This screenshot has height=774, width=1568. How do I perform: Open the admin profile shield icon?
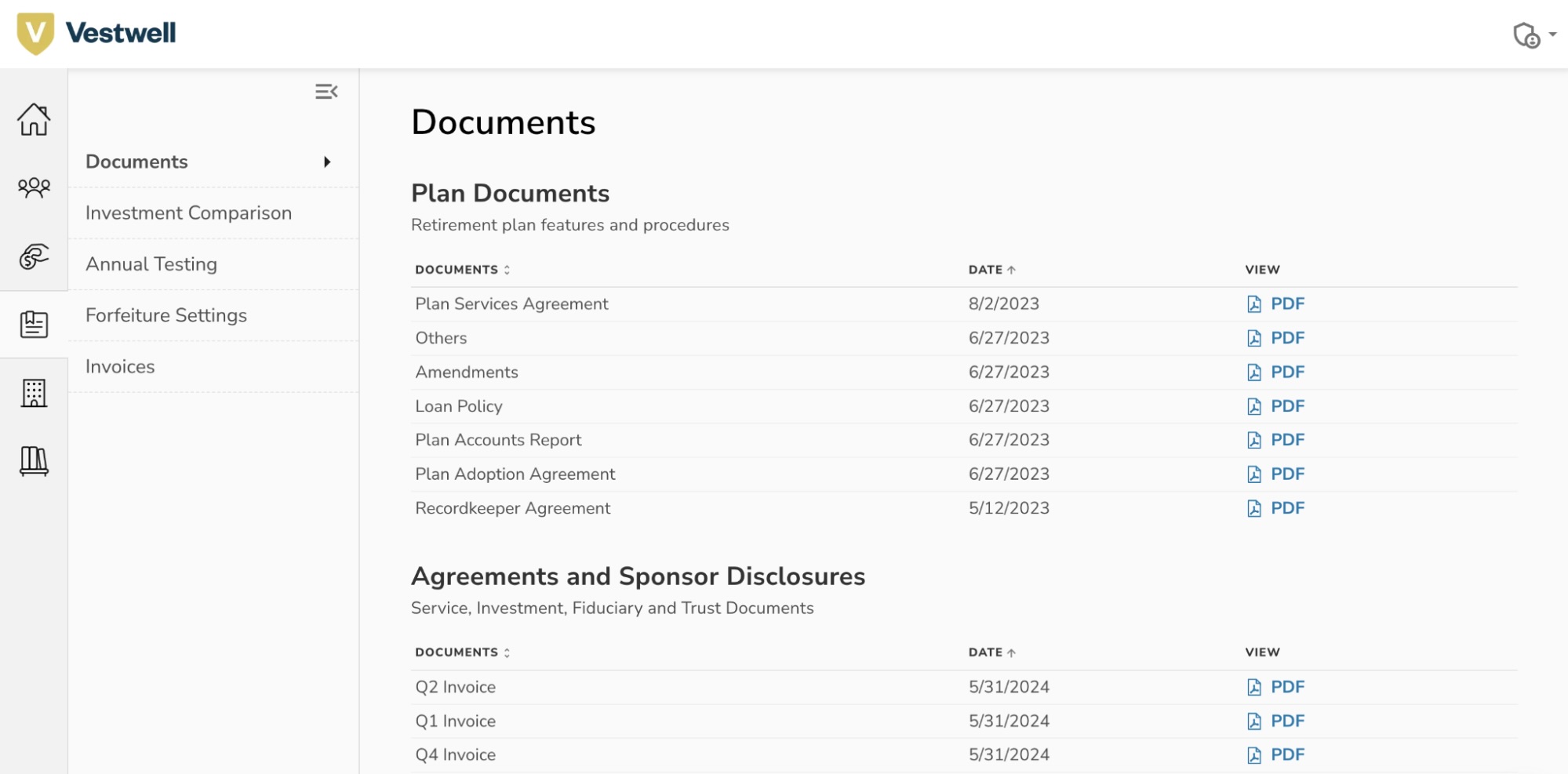pos(1526,35)
